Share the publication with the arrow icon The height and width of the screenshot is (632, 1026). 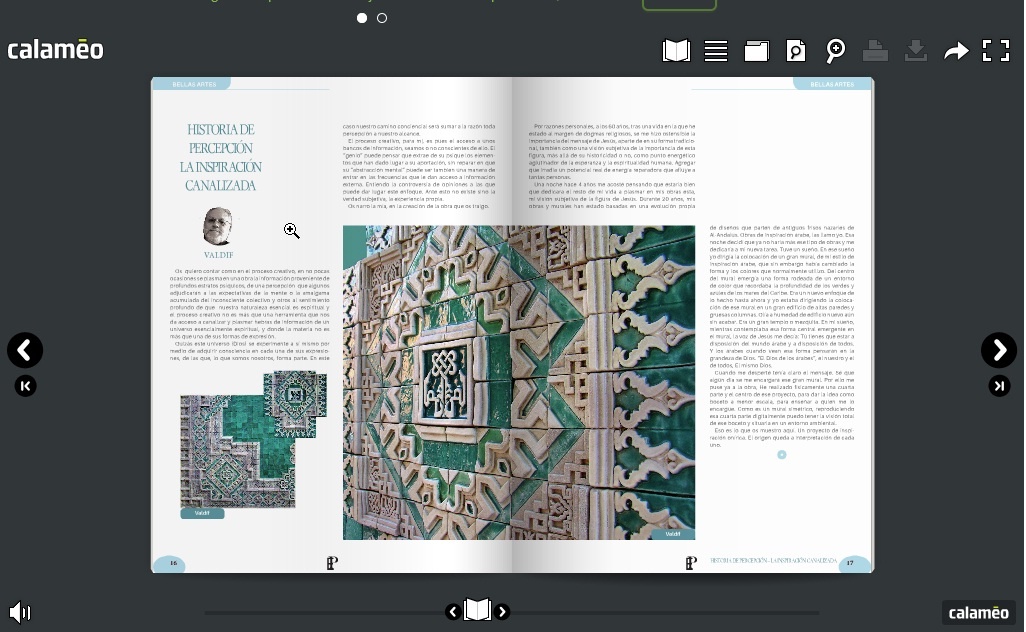coord(956,50)
